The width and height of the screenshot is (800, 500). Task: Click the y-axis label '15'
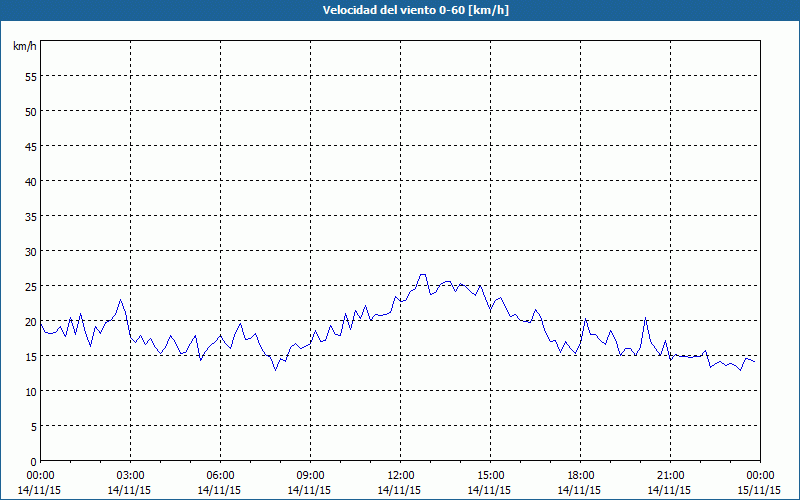point(31,357)
